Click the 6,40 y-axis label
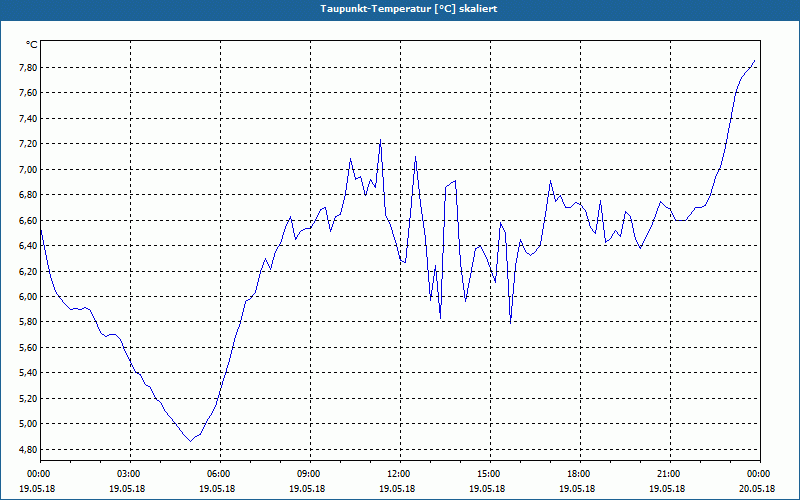Viewport: 800px width, 500px height. click(x=28, y=246)
